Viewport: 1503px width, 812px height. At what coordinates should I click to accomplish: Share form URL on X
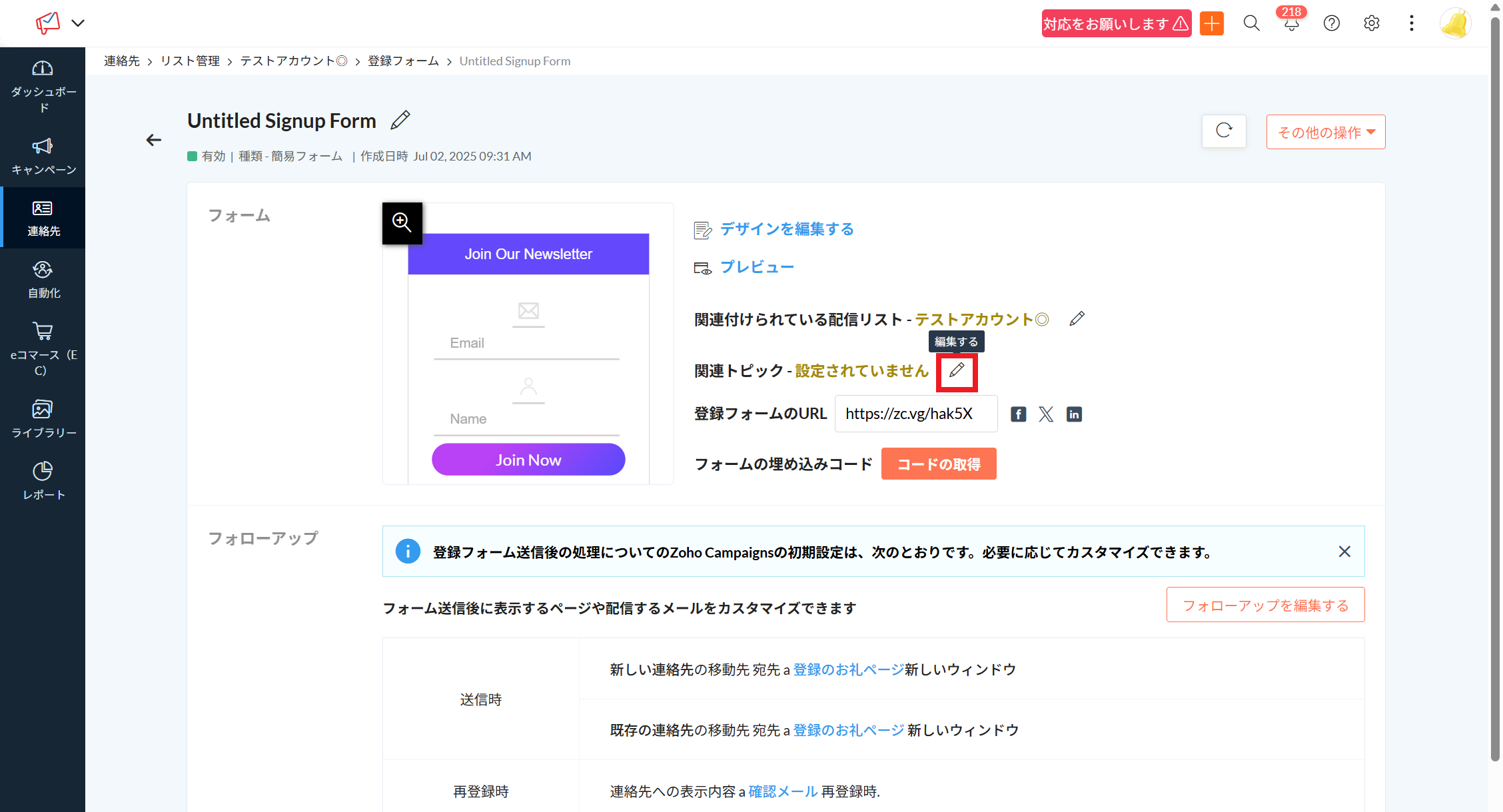click(1046, 414)
